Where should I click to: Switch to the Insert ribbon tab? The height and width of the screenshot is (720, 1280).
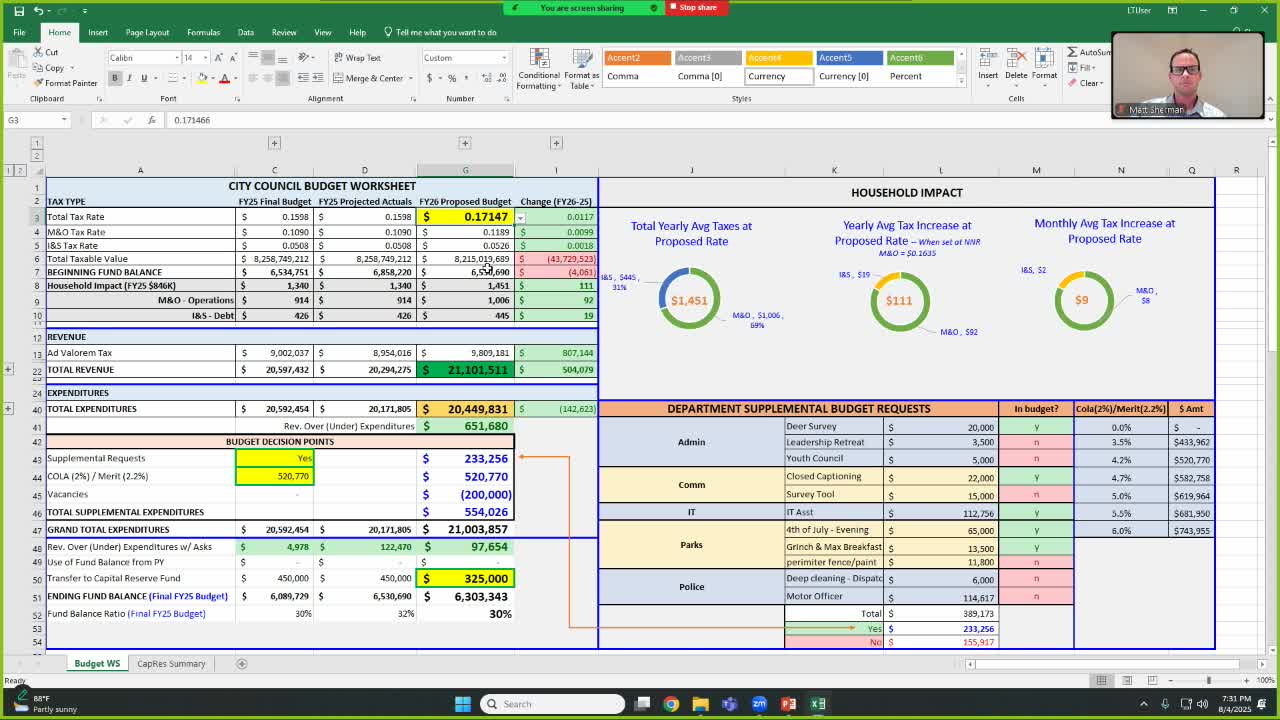(98, 32)
